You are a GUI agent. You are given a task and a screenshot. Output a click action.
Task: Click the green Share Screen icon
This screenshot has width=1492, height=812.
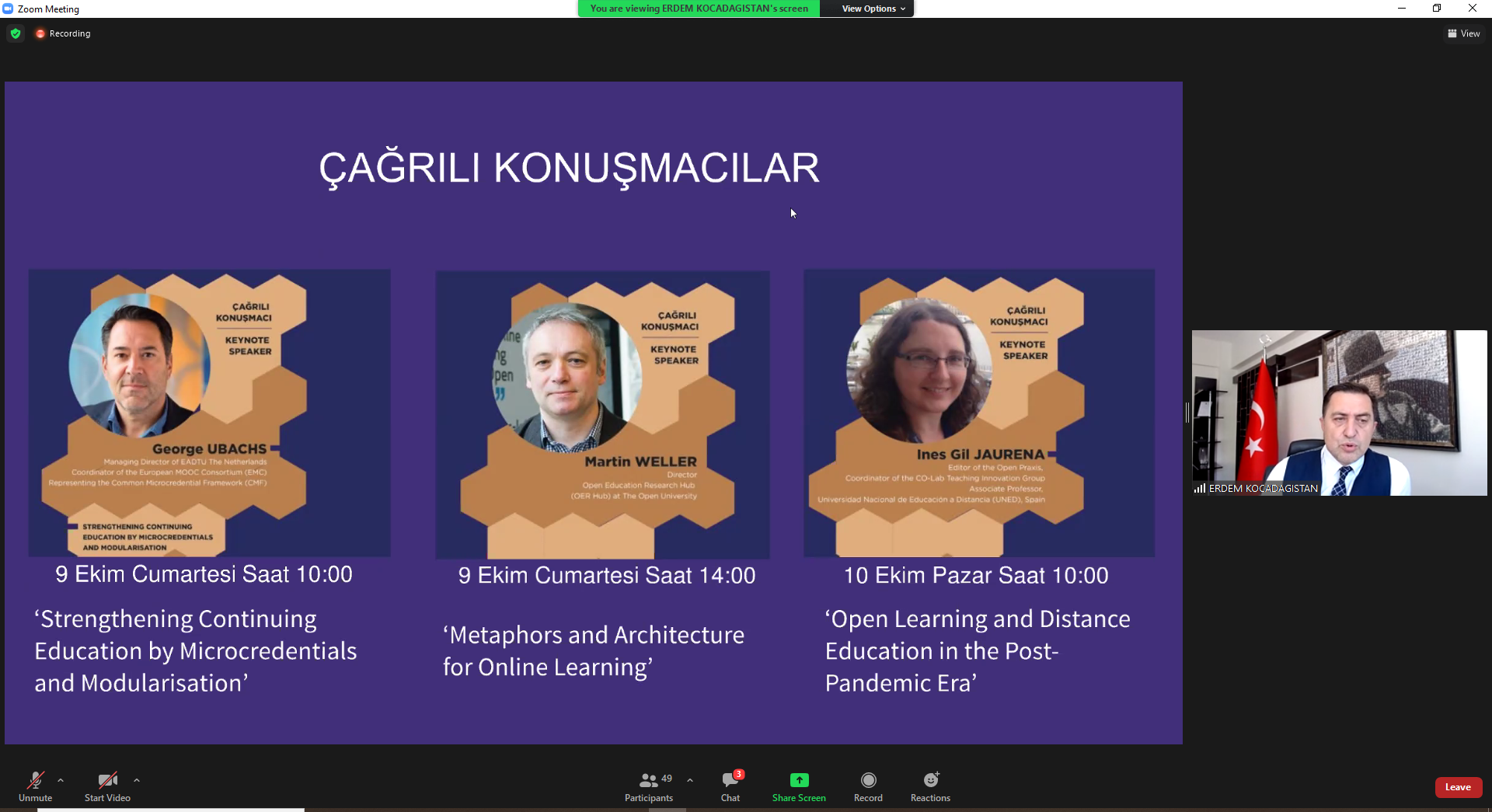(x=799, y=780)
